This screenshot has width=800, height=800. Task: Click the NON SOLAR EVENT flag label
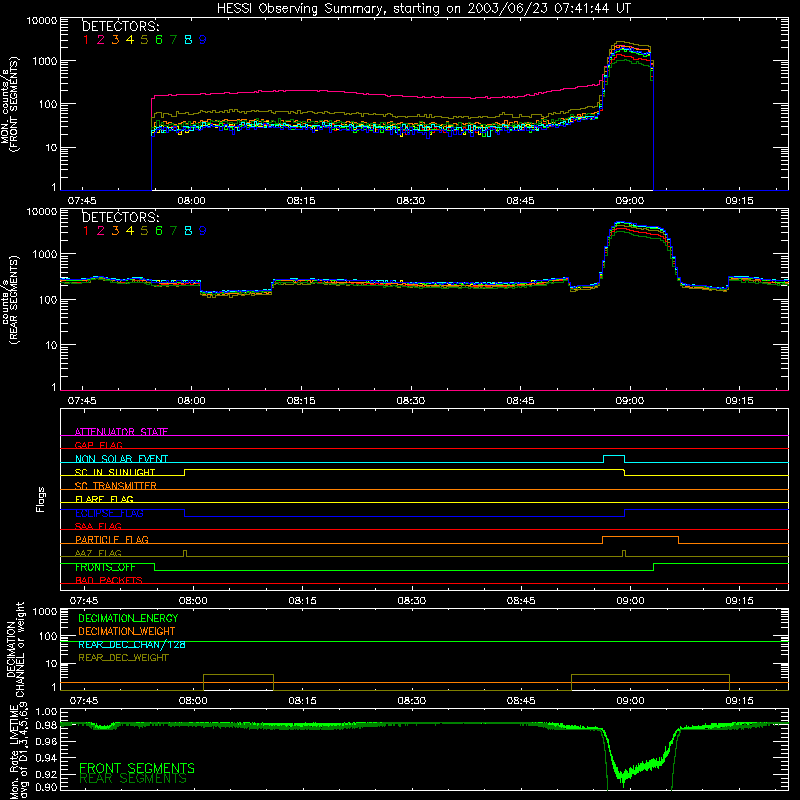tap(121, 459)
